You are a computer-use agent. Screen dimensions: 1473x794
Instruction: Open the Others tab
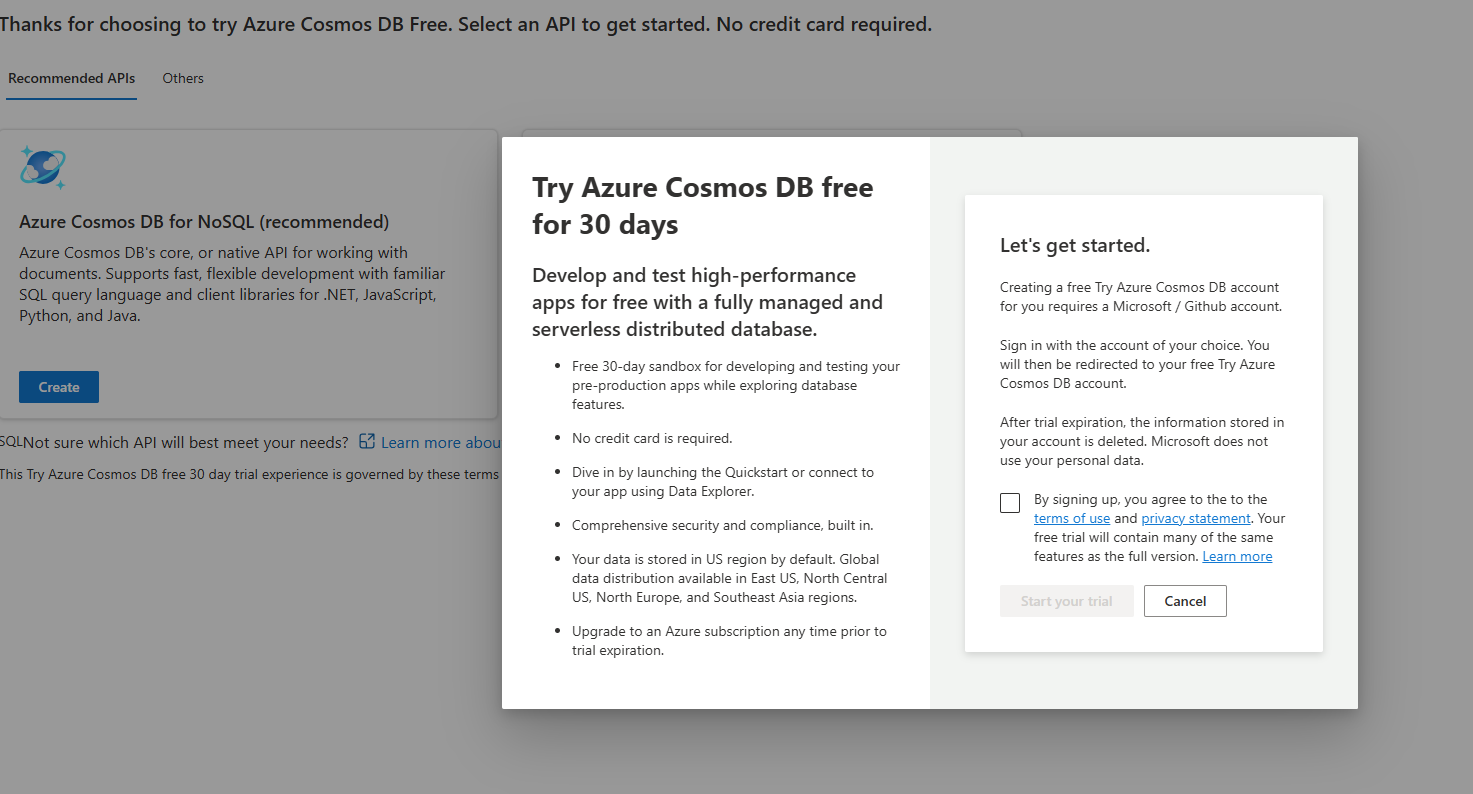[x=183, y=78]
